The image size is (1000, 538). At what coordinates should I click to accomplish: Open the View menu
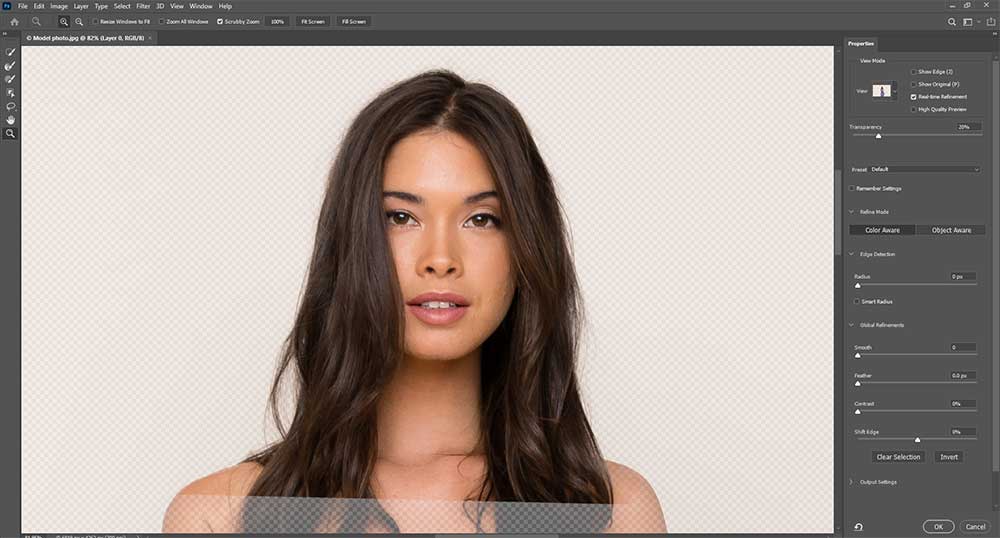(x=177, y=6)
